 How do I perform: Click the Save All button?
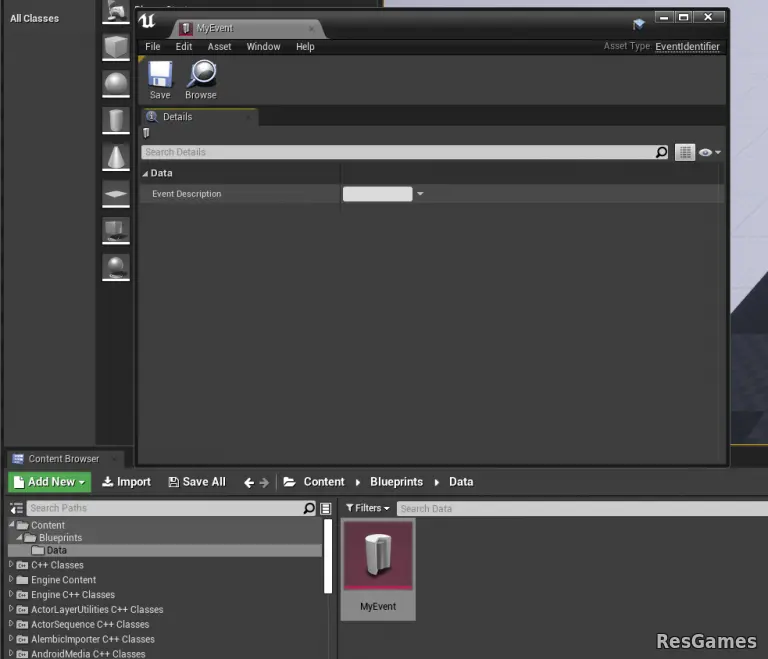(x=197, y=482)
